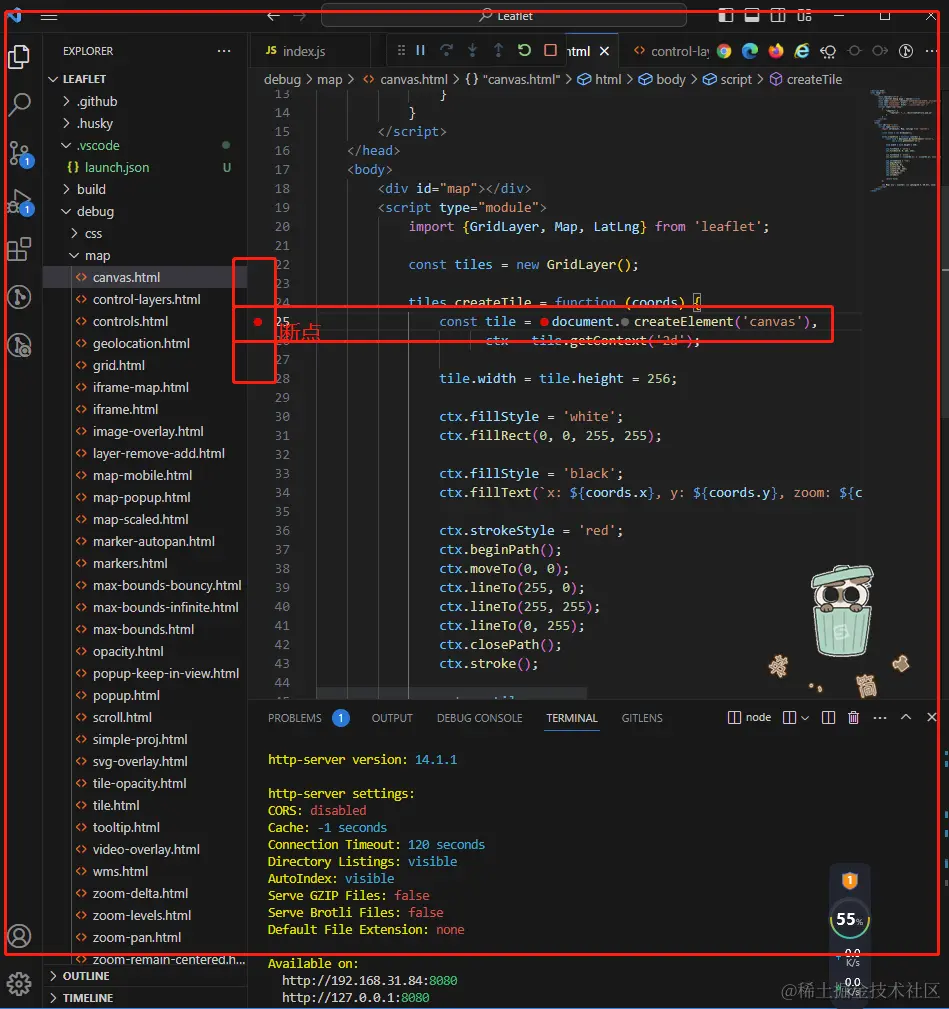949x1009 pixels.
Task: Open the Accounts menu icon
Action: tap(19, 936)
